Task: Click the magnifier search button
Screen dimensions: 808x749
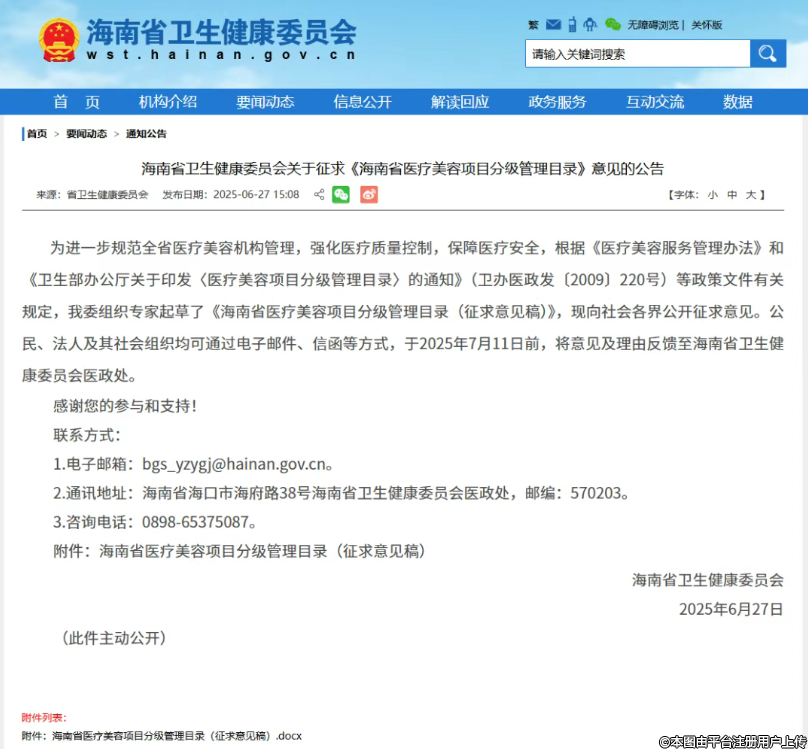Action: (x=768, y=54)
